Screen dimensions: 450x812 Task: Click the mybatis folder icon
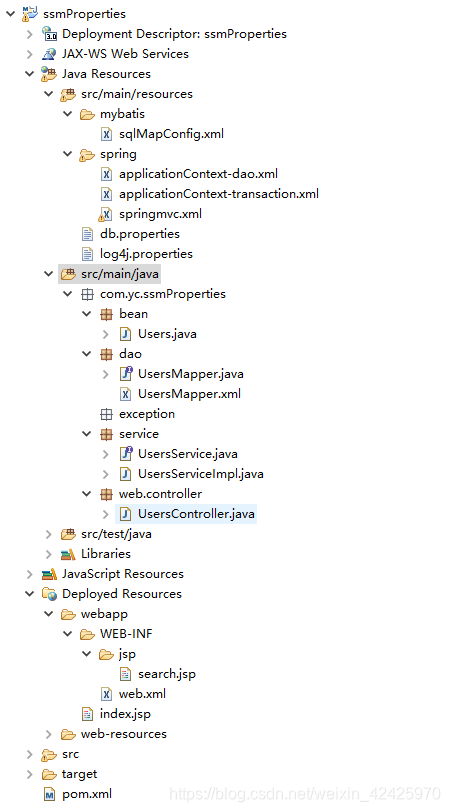click(87, 114)
